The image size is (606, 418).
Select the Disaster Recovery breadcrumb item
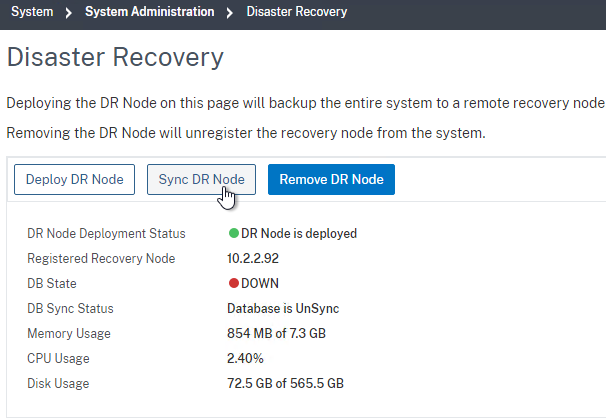[297, 12]
